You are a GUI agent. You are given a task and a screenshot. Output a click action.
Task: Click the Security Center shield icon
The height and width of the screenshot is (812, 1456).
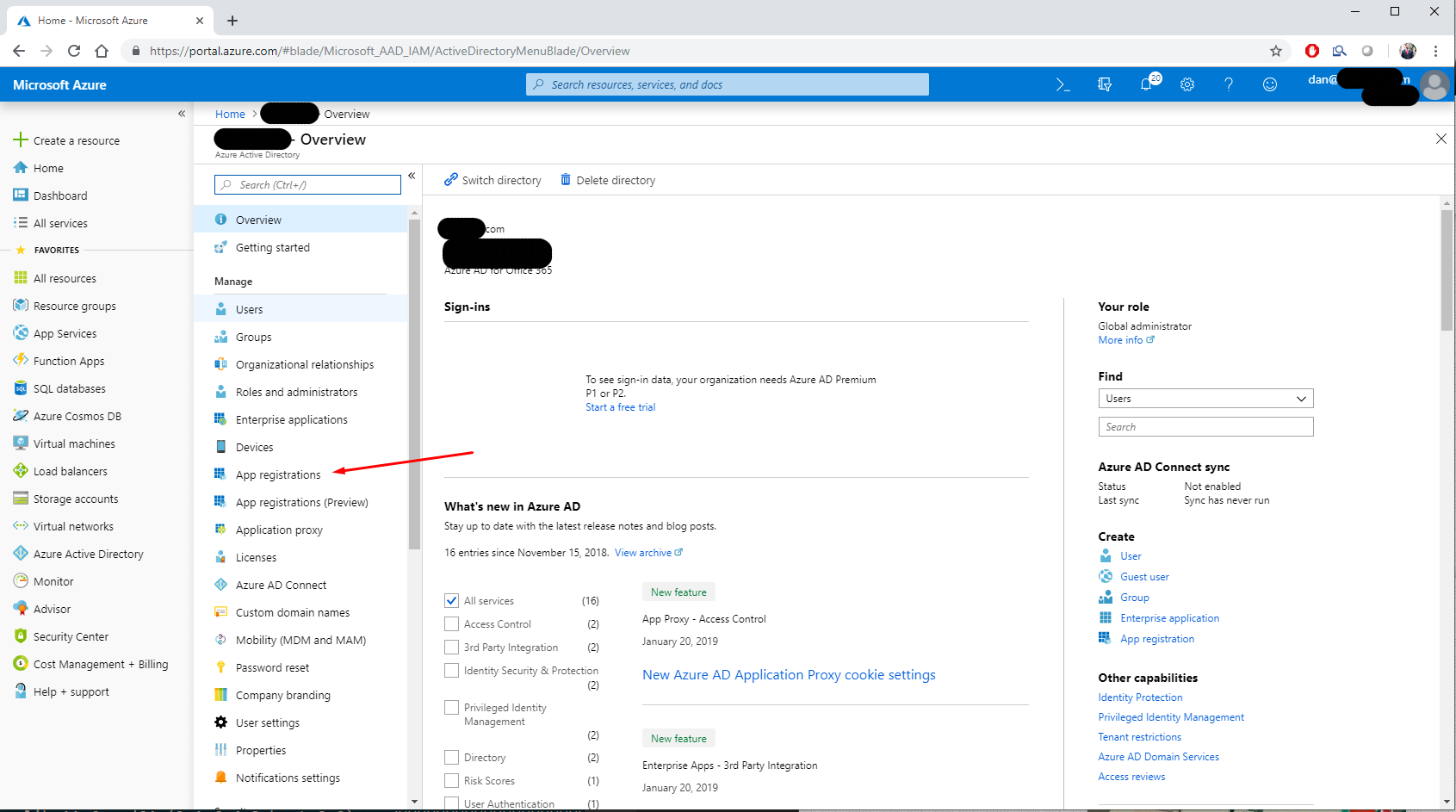21,636
